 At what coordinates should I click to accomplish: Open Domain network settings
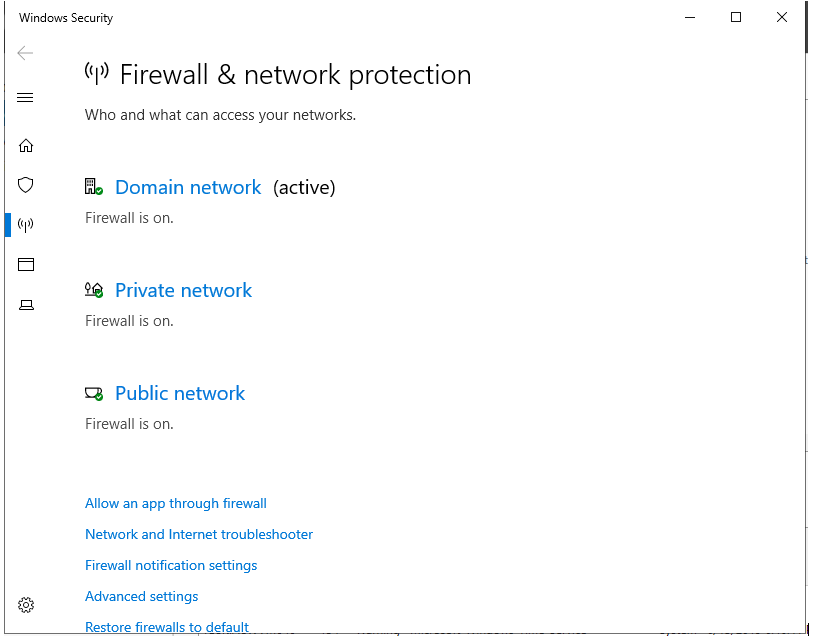point(188,187)
